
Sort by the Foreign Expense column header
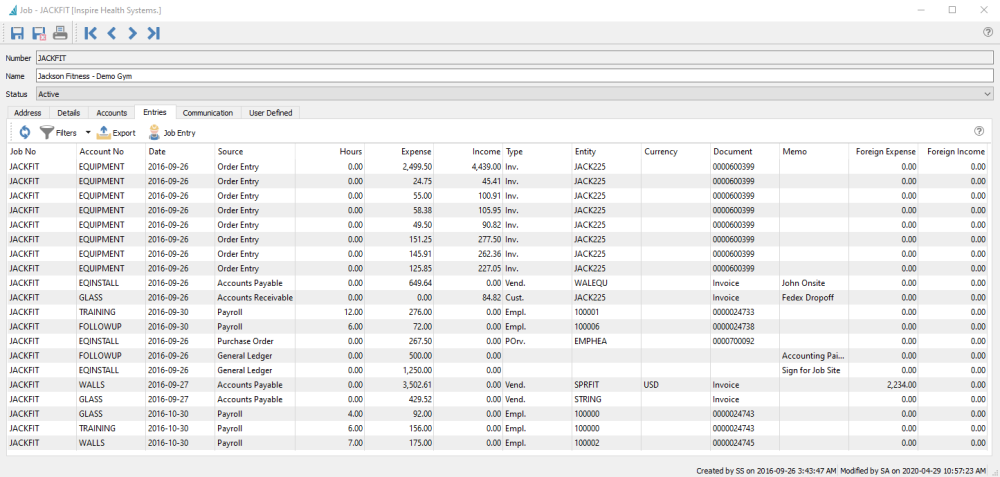[883, 152]
